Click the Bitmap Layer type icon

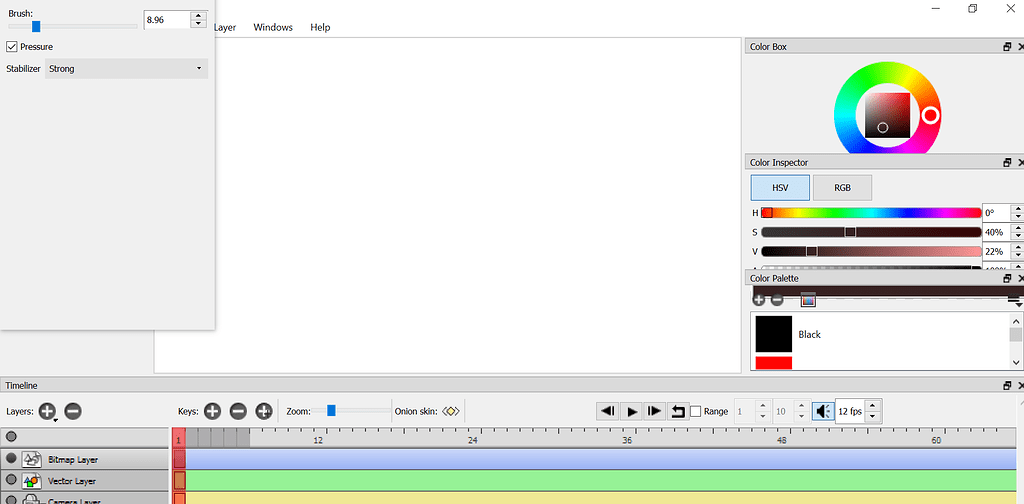point(32,460)
